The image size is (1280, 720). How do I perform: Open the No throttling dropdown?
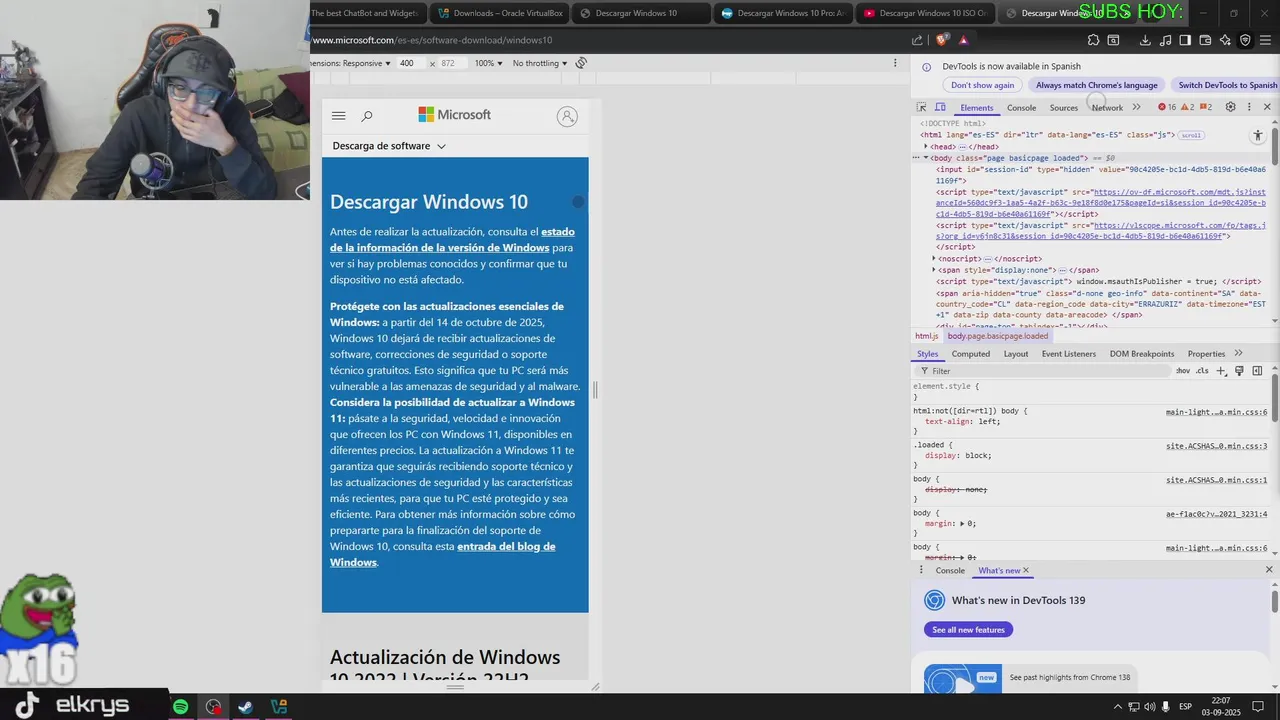pos(540,63)
